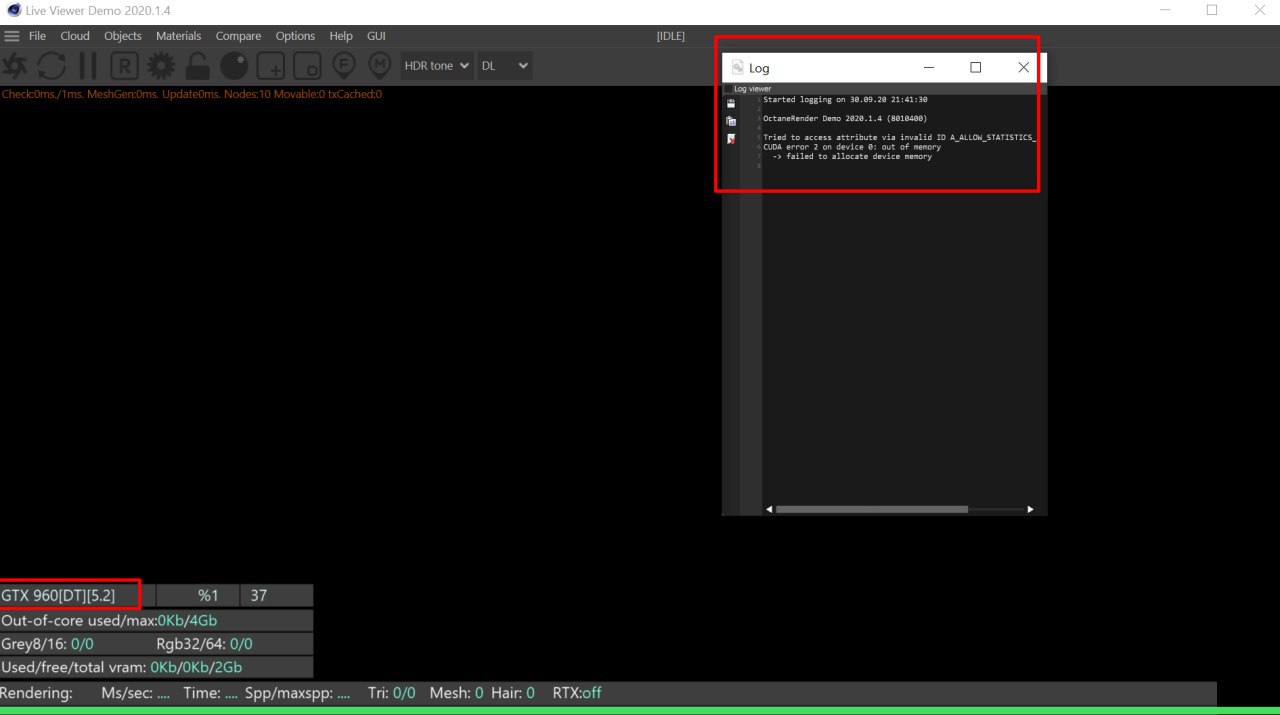Click the restart render circular arrows icon

click(x=52, y=66)
